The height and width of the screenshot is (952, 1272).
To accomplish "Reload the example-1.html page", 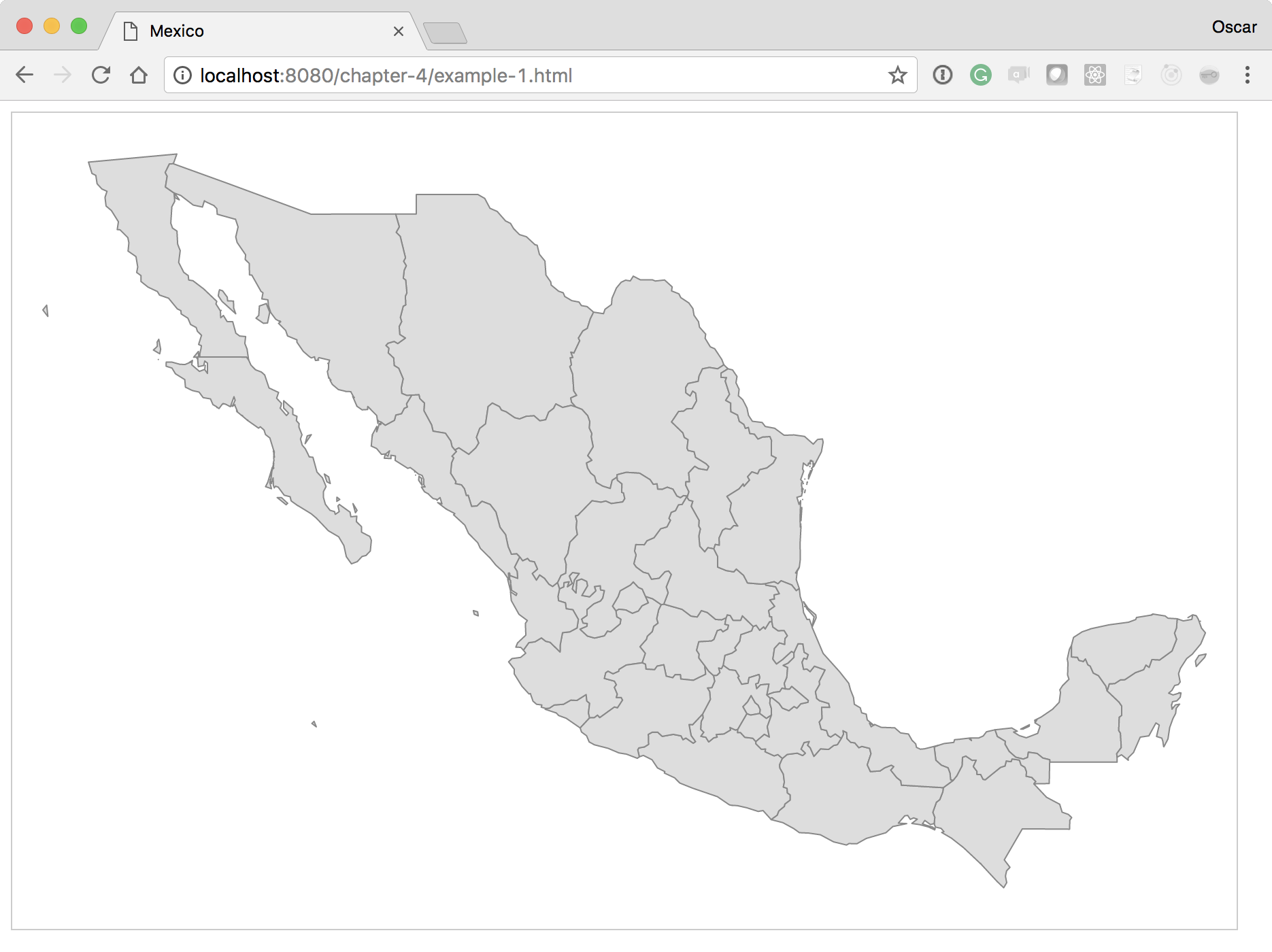I will pyautogui.click(x=101, y=75).
